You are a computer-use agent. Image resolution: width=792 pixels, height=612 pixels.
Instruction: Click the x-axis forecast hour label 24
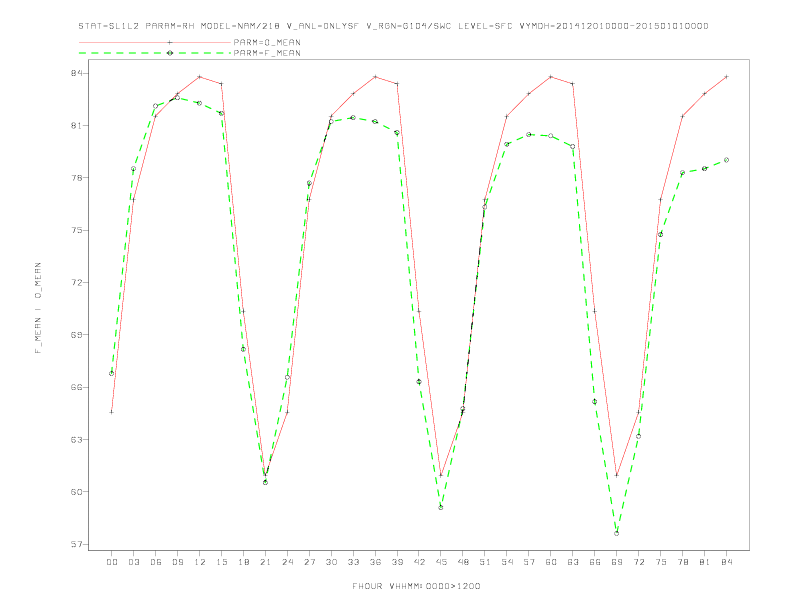287,562
